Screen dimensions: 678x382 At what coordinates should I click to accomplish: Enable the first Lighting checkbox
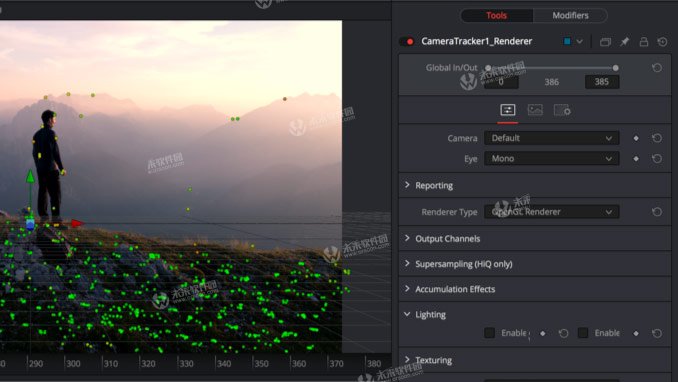(x=489, y=333)
